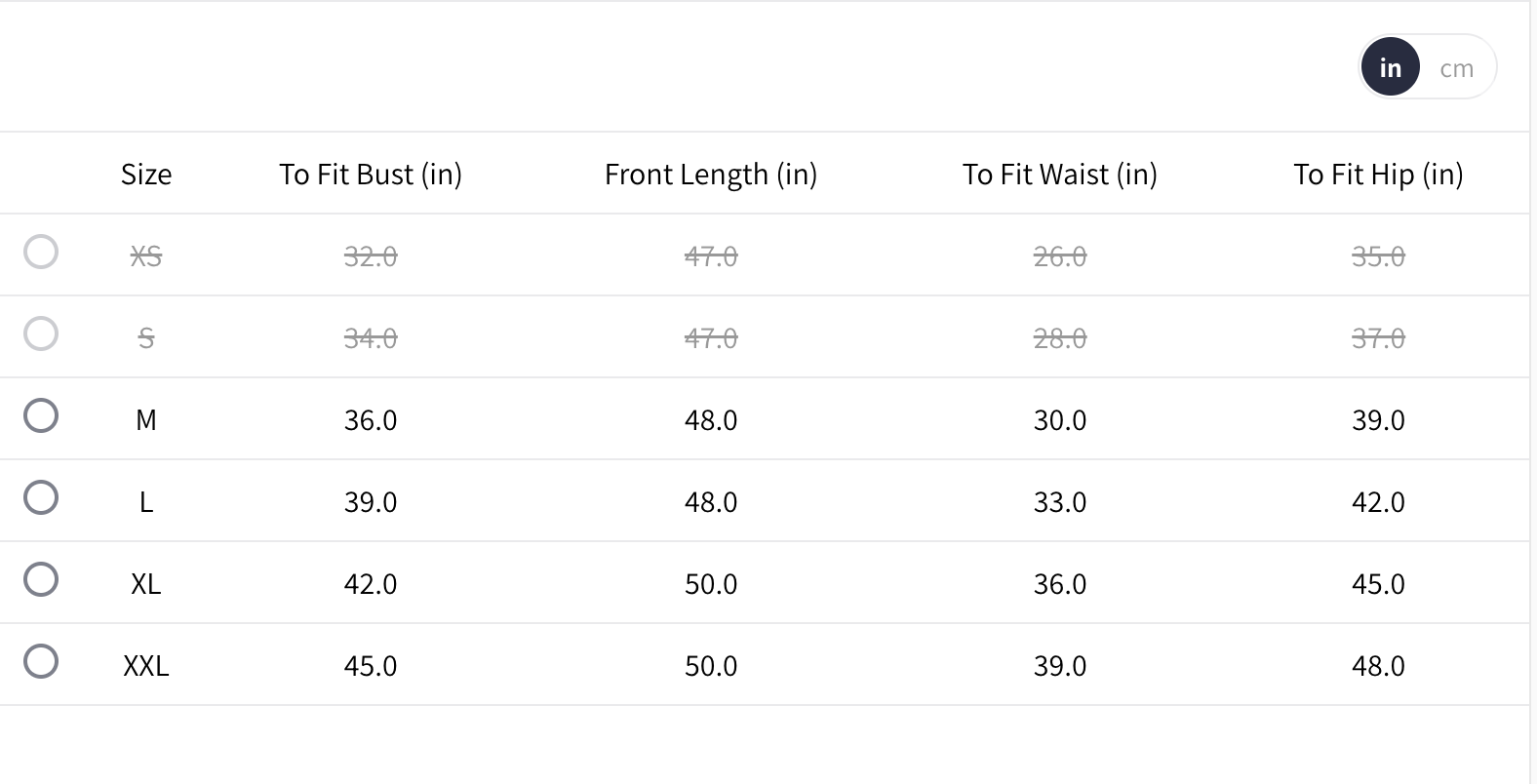Click the XL size label
The image size is (1537, 784).
[146, 584]
